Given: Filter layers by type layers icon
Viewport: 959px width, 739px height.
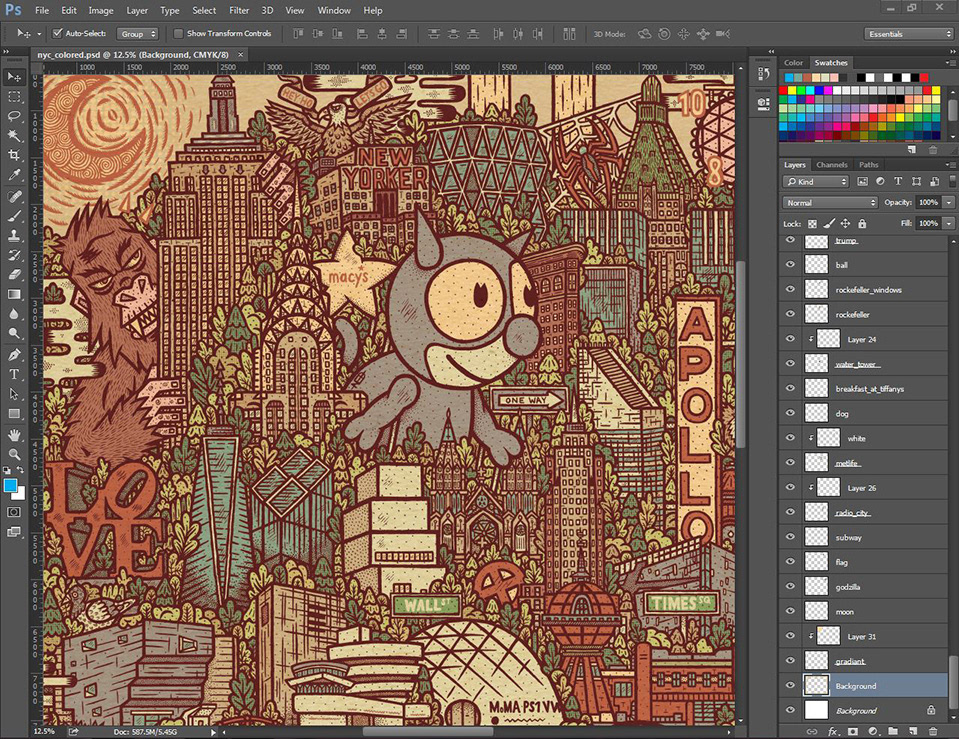Looking at the screenshot, I should [x=898, y=181].
